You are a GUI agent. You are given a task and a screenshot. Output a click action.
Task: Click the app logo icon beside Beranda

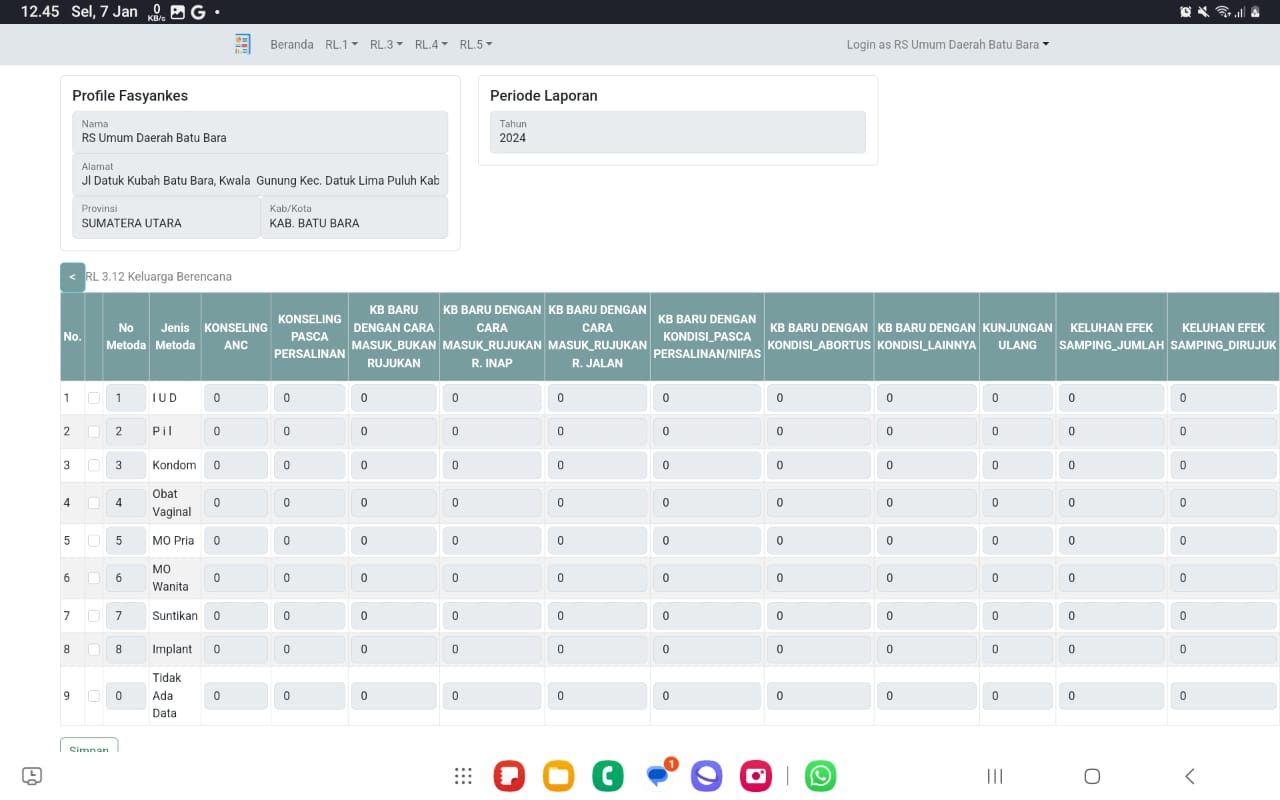[242, 44]
